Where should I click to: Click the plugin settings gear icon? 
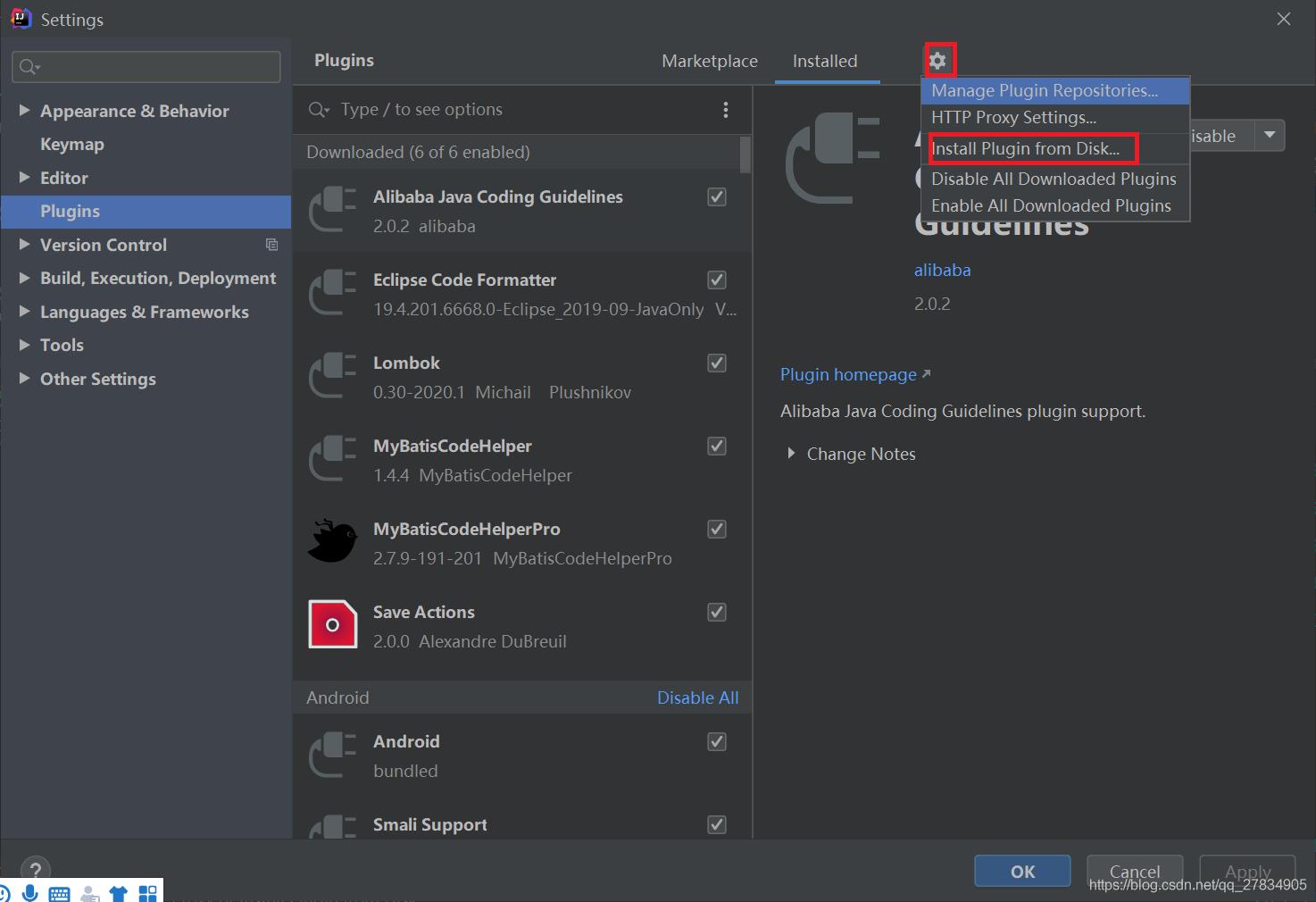tap(937, 61)
